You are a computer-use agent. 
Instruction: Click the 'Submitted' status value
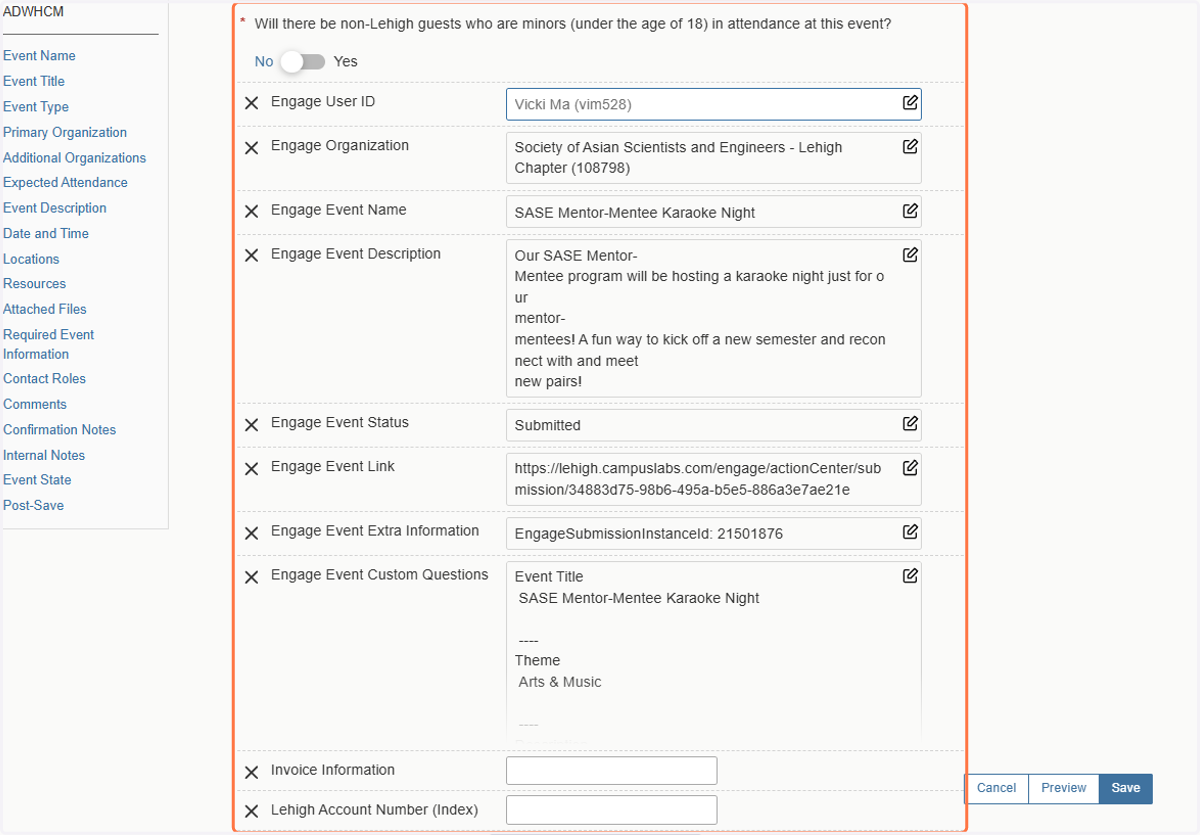pos(547,425)
